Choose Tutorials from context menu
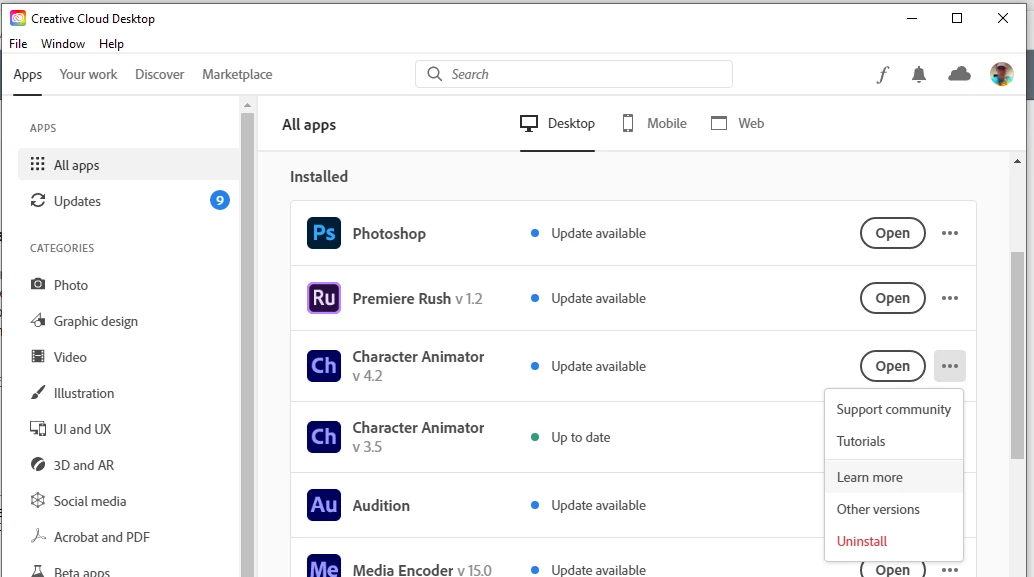 [894, 441]
